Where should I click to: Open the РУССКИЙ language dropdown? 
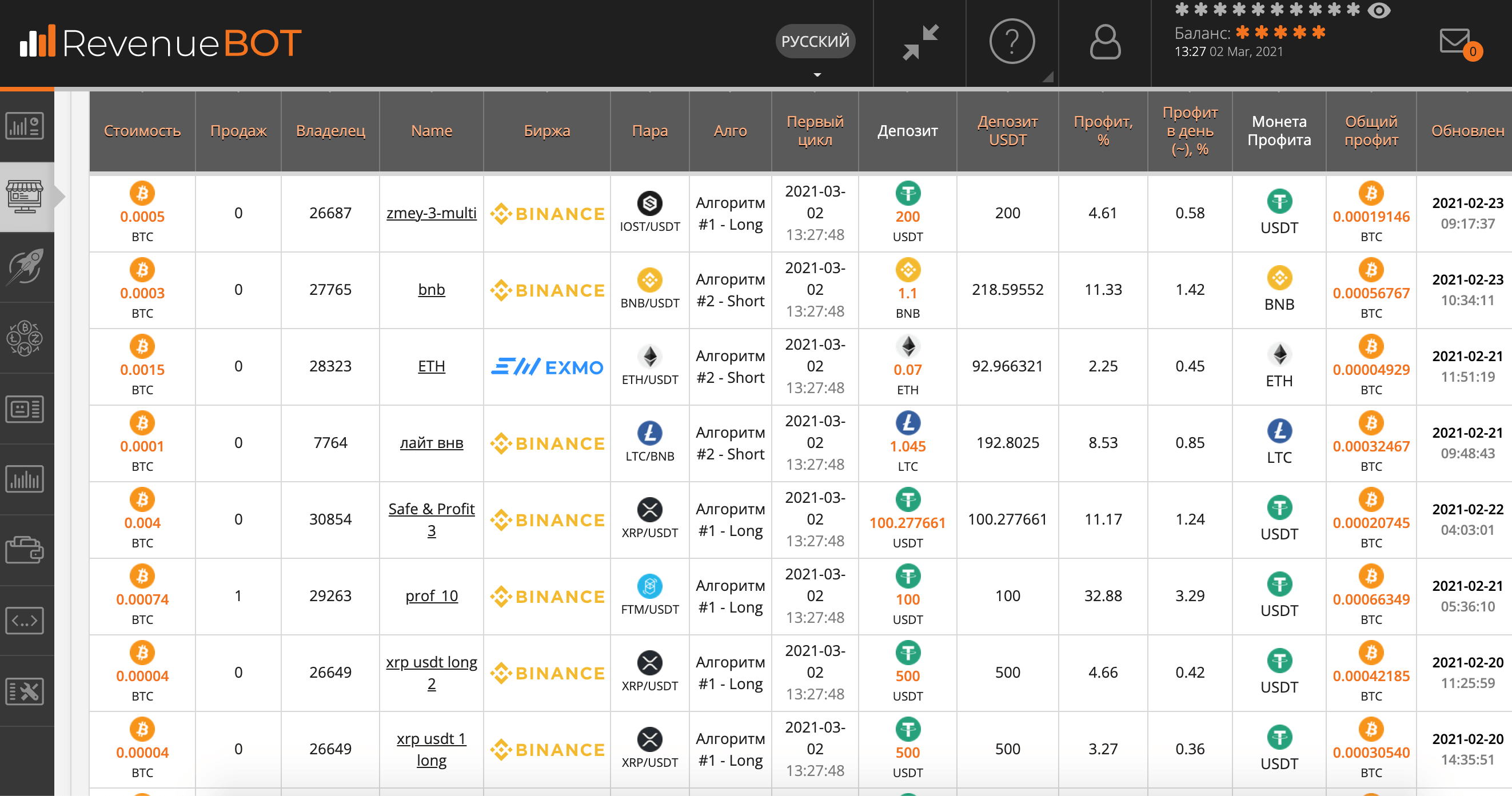[x=815, y=41]
